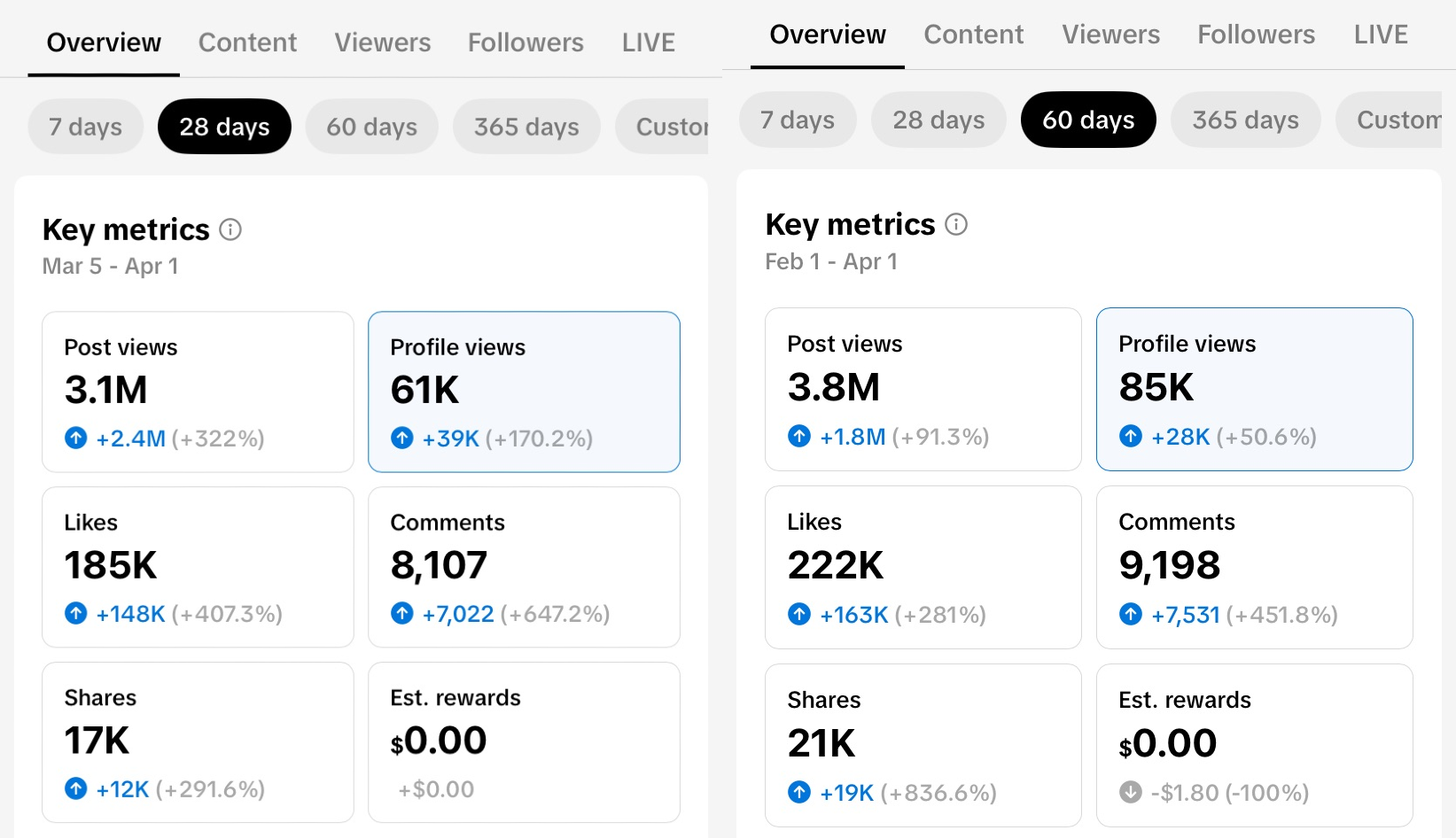Click the up-arrow icon under 61K Profile views
The width and height of the screenshot is (1456, 838).
tap(402, 438)
